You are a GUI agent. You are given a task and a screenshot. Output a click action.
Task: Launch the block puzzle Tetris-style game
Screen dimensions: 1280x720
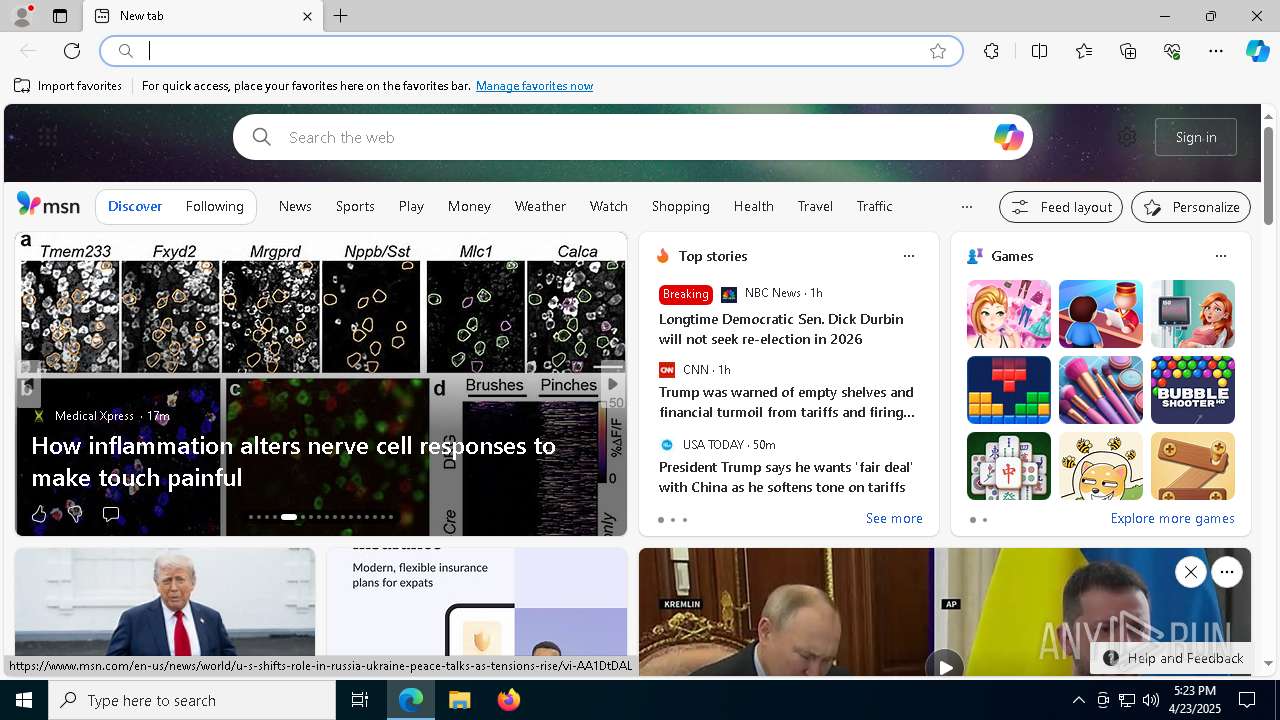1008,390
